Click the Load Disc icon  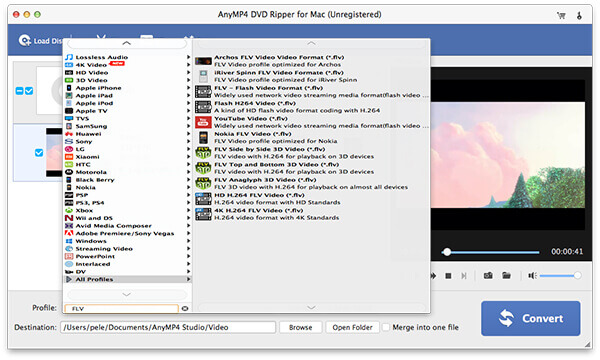click(x=25, y=41)
